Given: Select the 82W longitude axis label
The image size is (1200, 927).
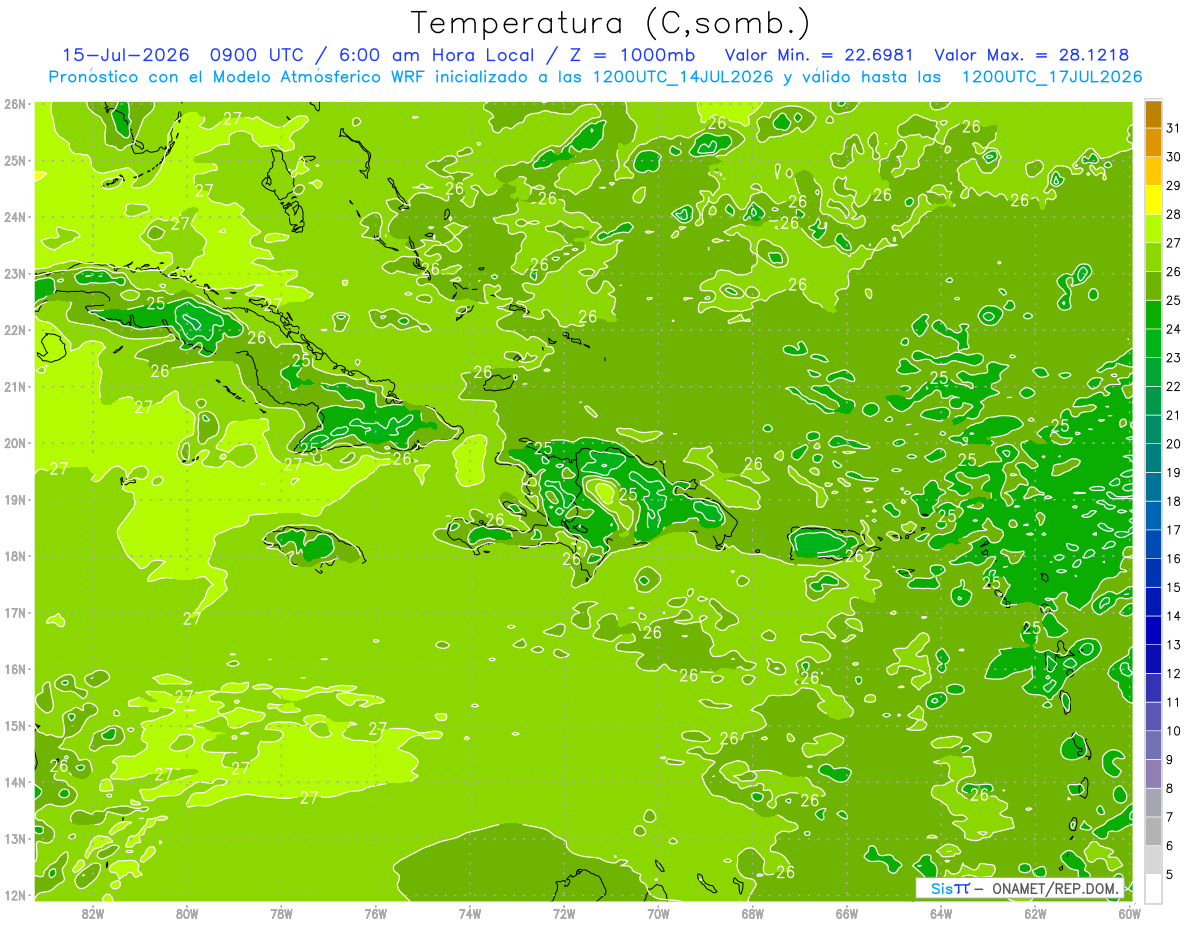Looking at the screenshot, I should pos(93,913).
